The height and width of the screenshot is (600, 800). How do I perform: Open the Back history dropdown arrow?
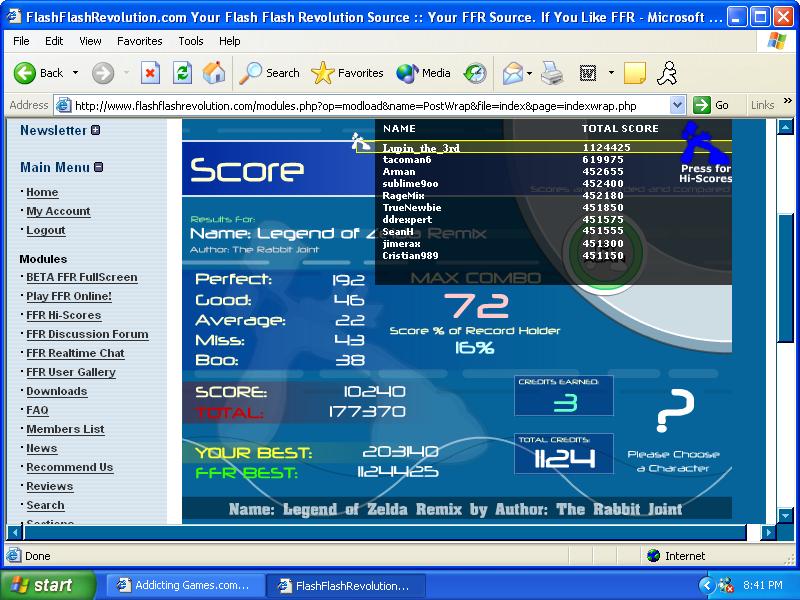tap(76, 73)
